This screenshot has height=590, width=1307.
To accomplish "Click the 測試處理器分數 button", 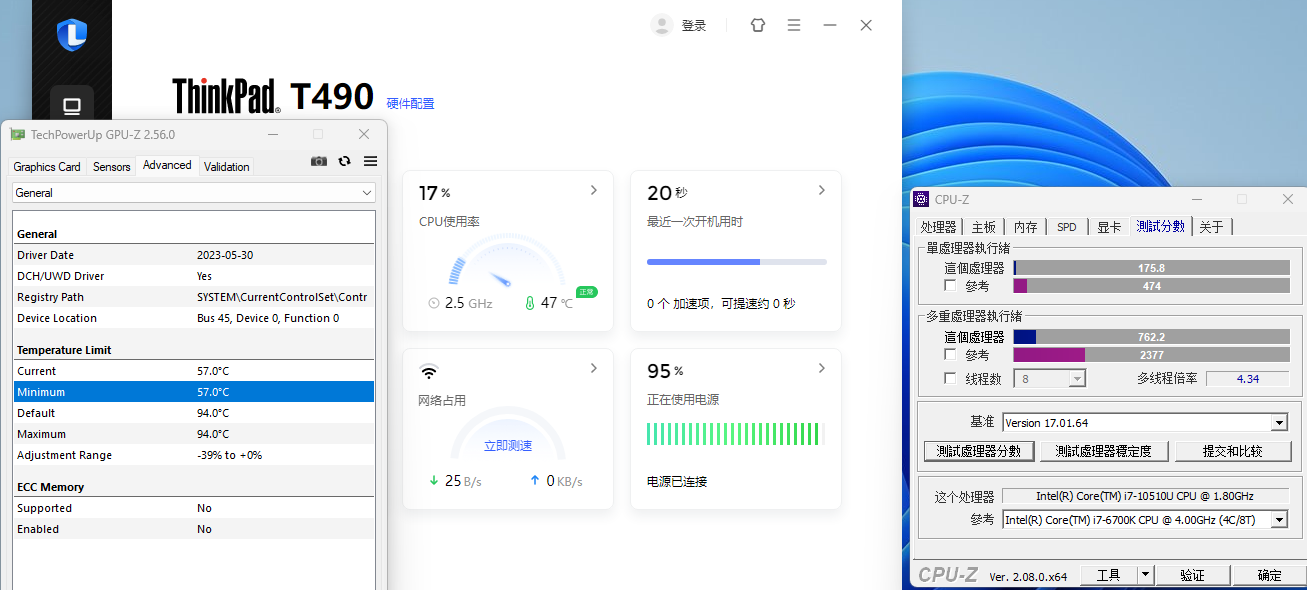I will pyautogui.click(x=979, y=451).
